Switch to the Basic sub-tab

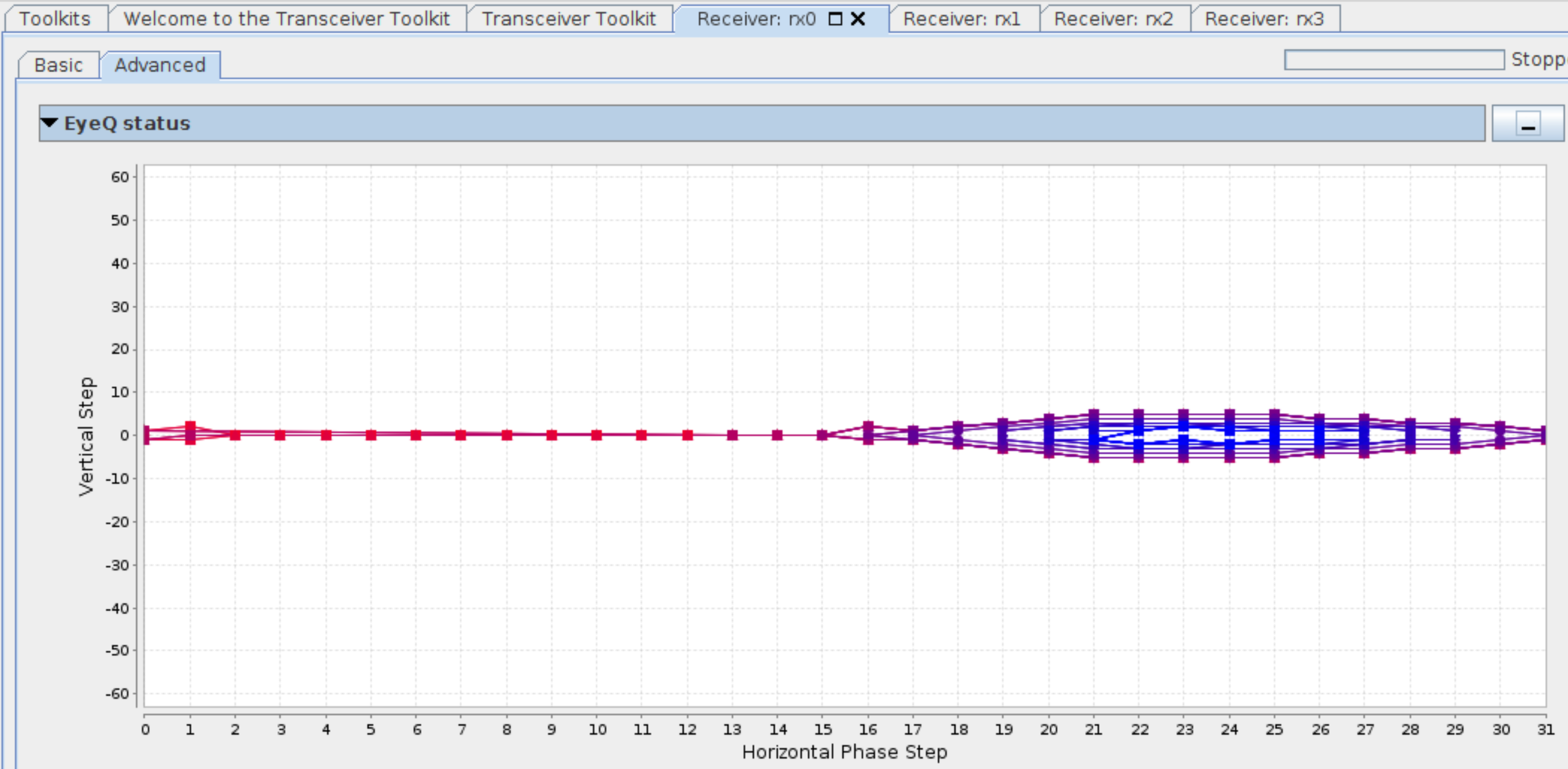[58, 65]
